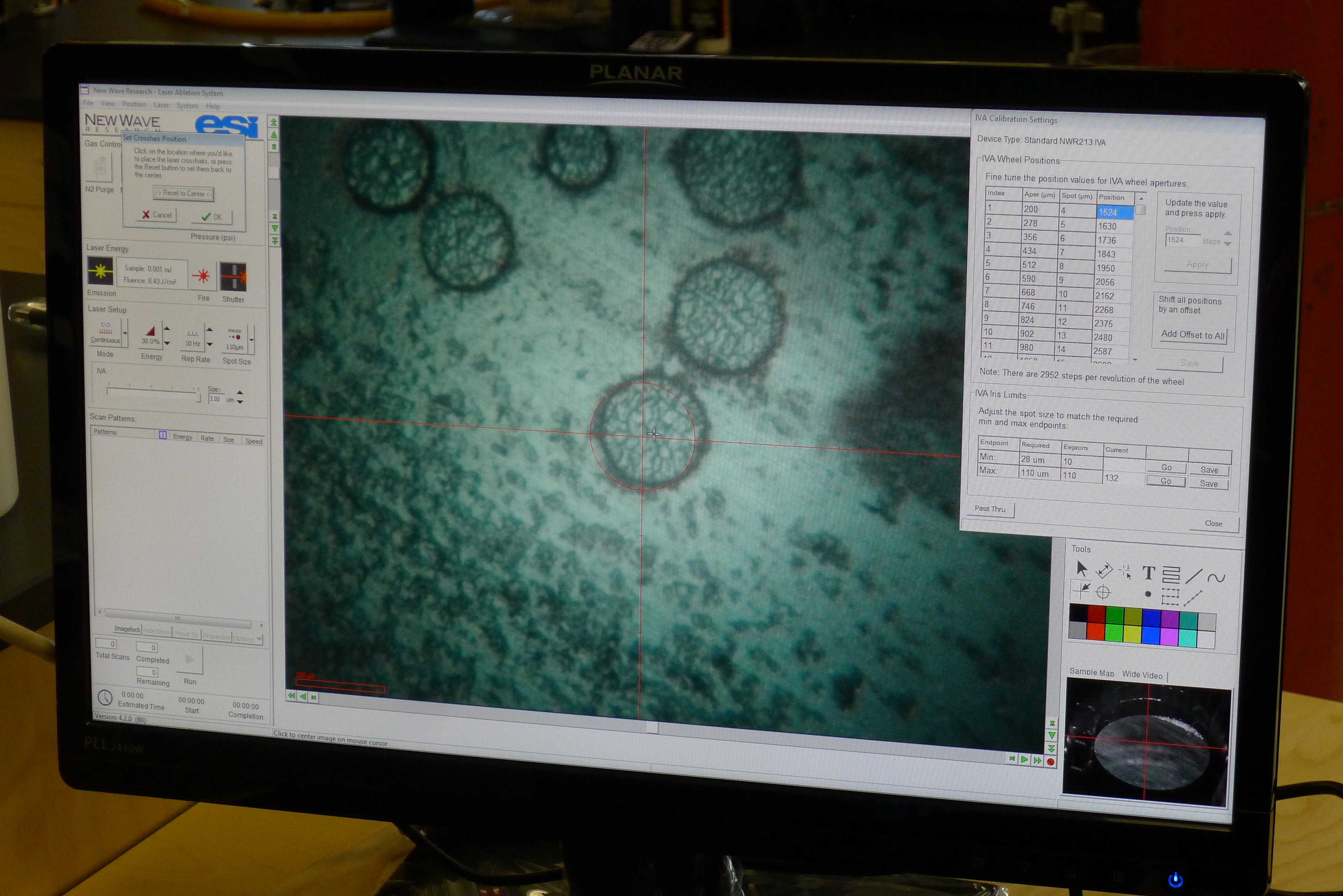1343x896 pixels.
Task: Open the Position menu
Action: click(134, 104)
